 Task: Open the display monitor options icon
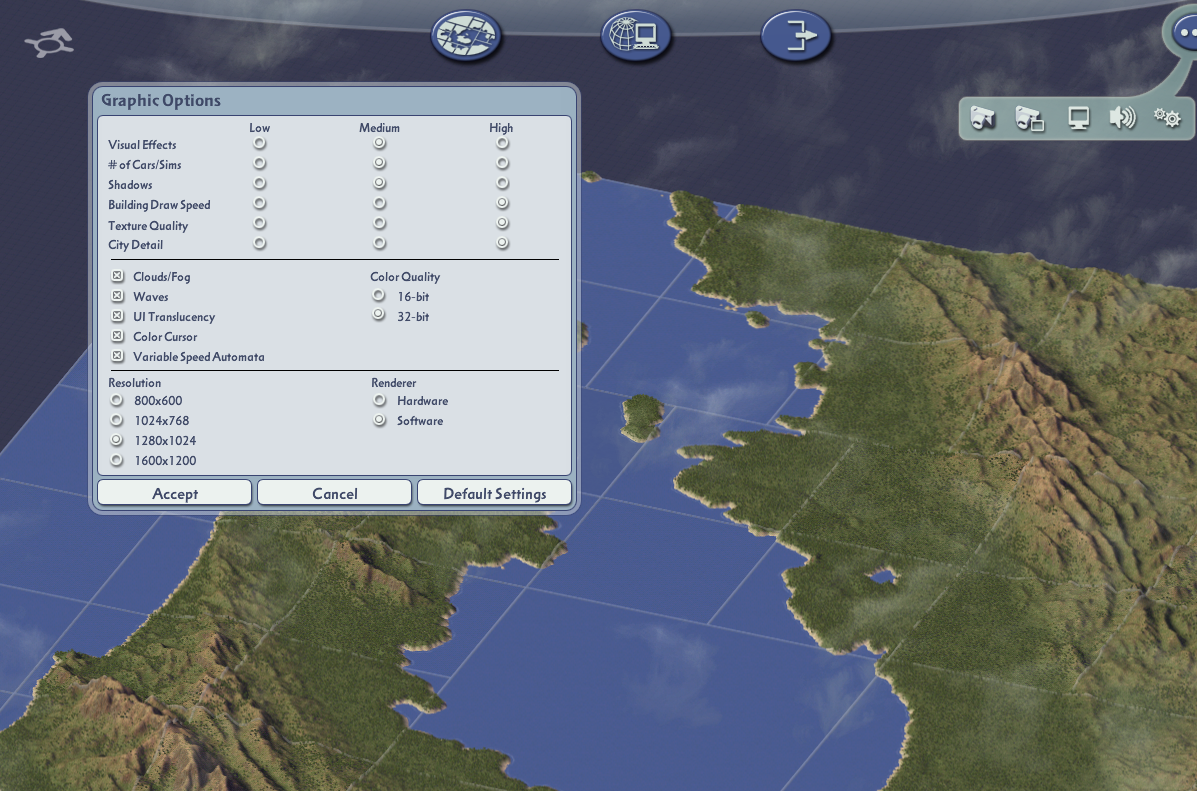1078,118
